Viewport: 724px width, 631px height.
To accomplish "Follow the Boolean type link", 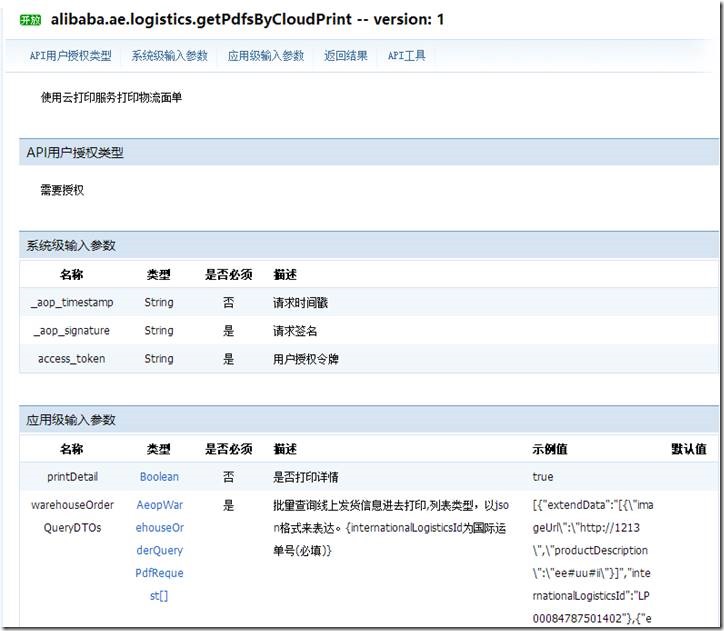I will (x=159, y=477).
